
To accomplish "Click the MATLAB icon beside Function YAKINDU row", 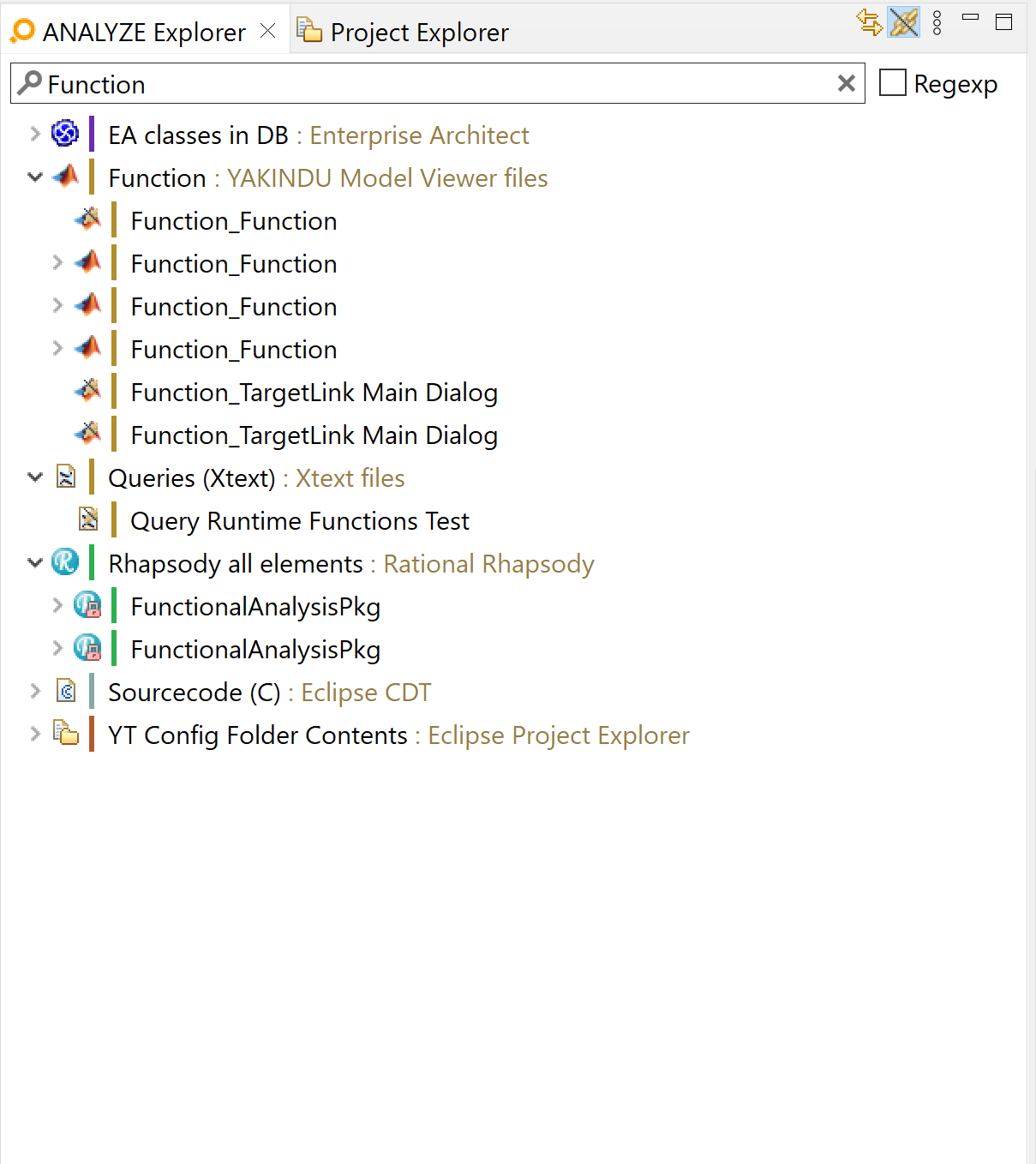I will (66, 177).
